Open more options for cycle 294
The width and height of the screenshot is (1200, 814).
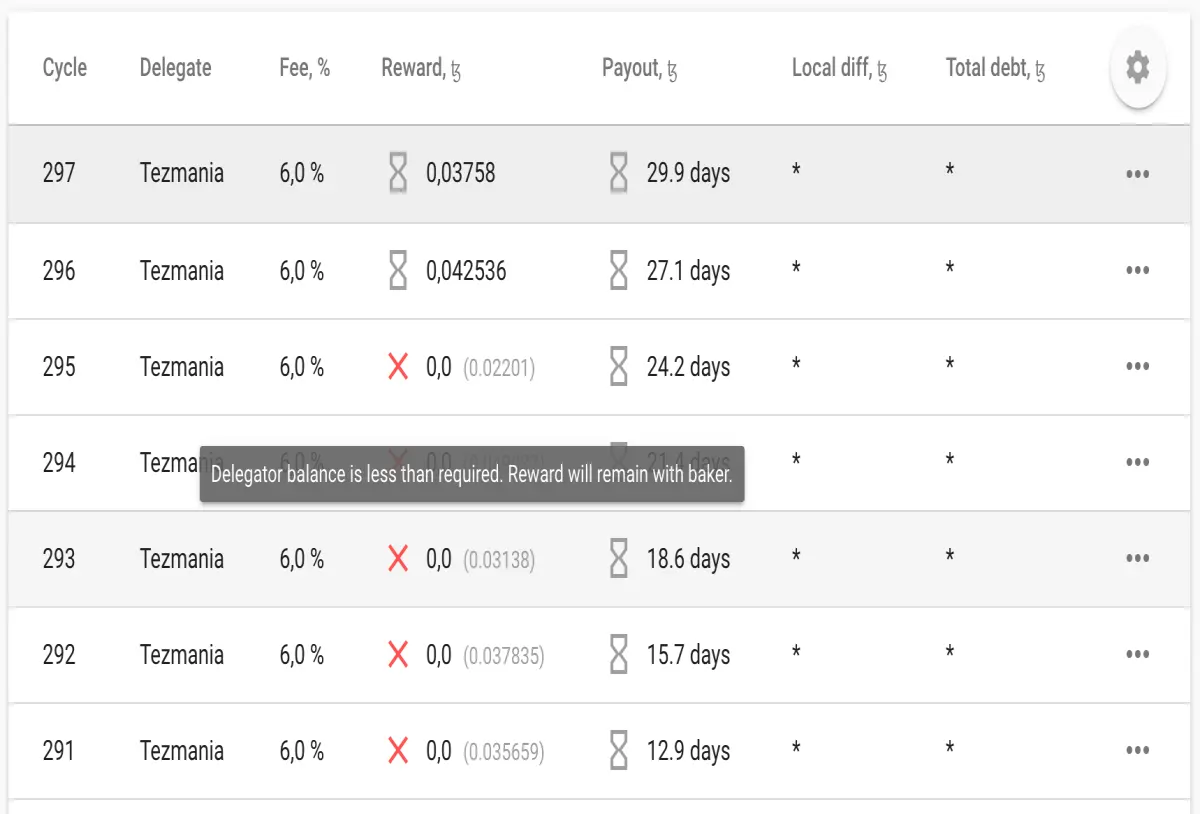pos(1137,463)
